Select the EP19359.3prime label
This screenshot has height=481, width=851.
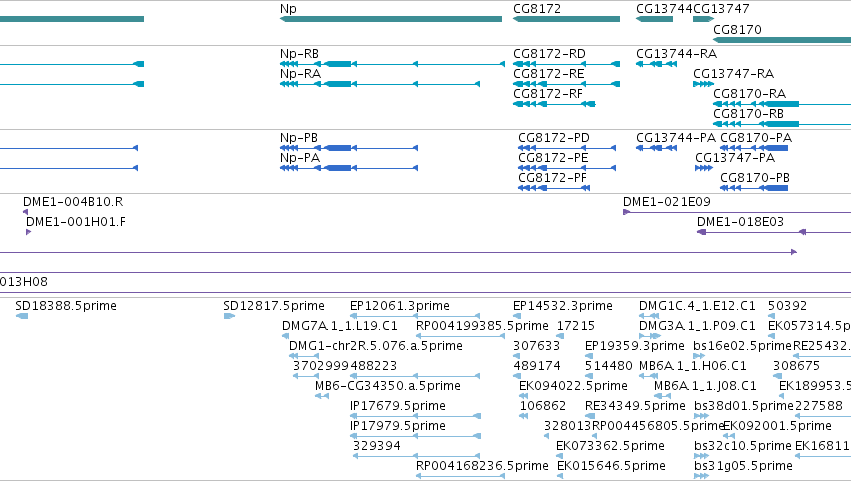pos(634,346)
